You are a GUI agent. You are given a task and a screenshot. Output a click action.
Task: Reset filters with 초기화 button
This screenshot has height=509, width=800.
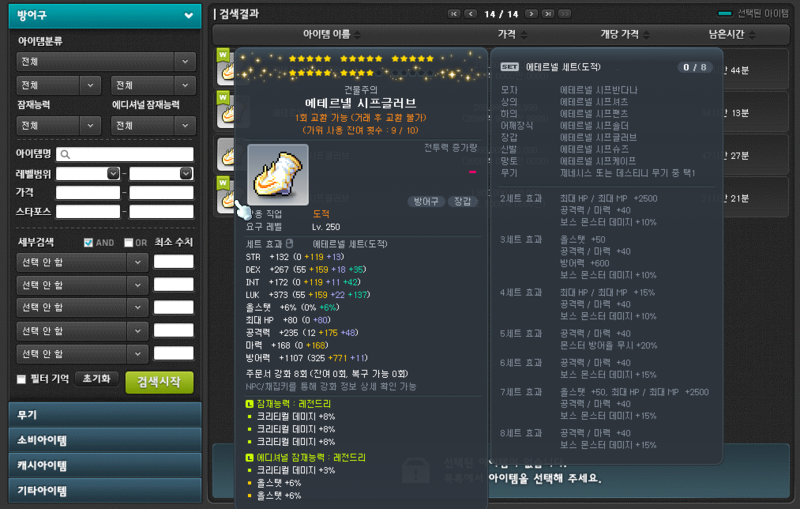(x=96, y=378)
